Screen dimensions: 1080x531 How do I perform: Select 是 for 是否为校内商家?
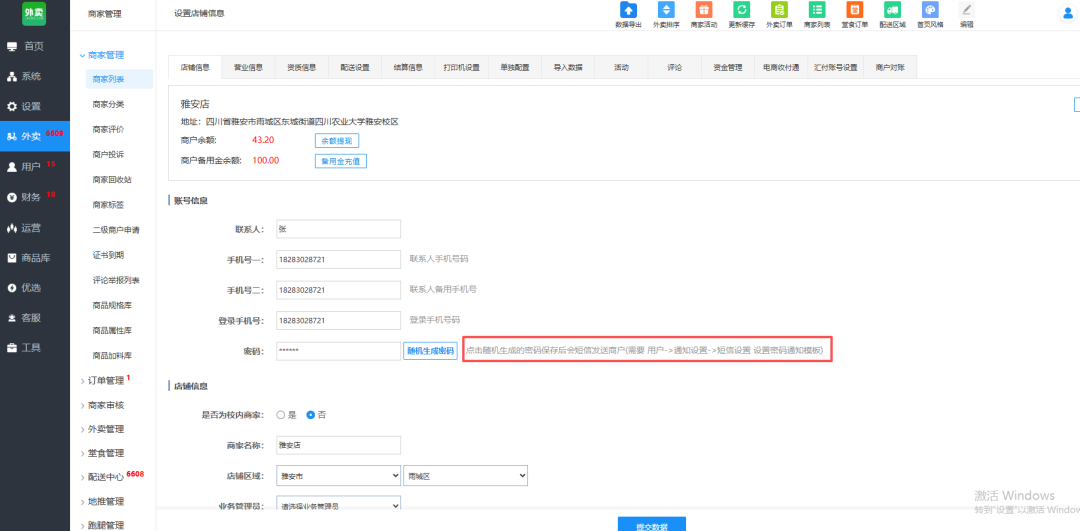(x=281, y=414)
